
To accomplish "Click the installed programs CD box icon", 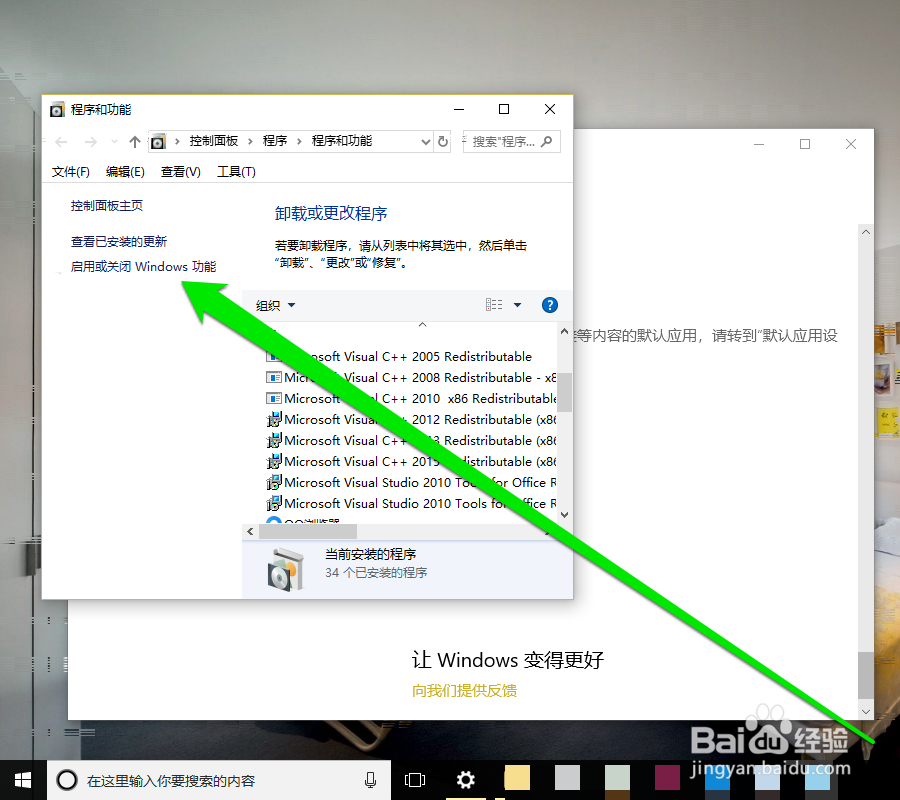I will coord(285,570).
